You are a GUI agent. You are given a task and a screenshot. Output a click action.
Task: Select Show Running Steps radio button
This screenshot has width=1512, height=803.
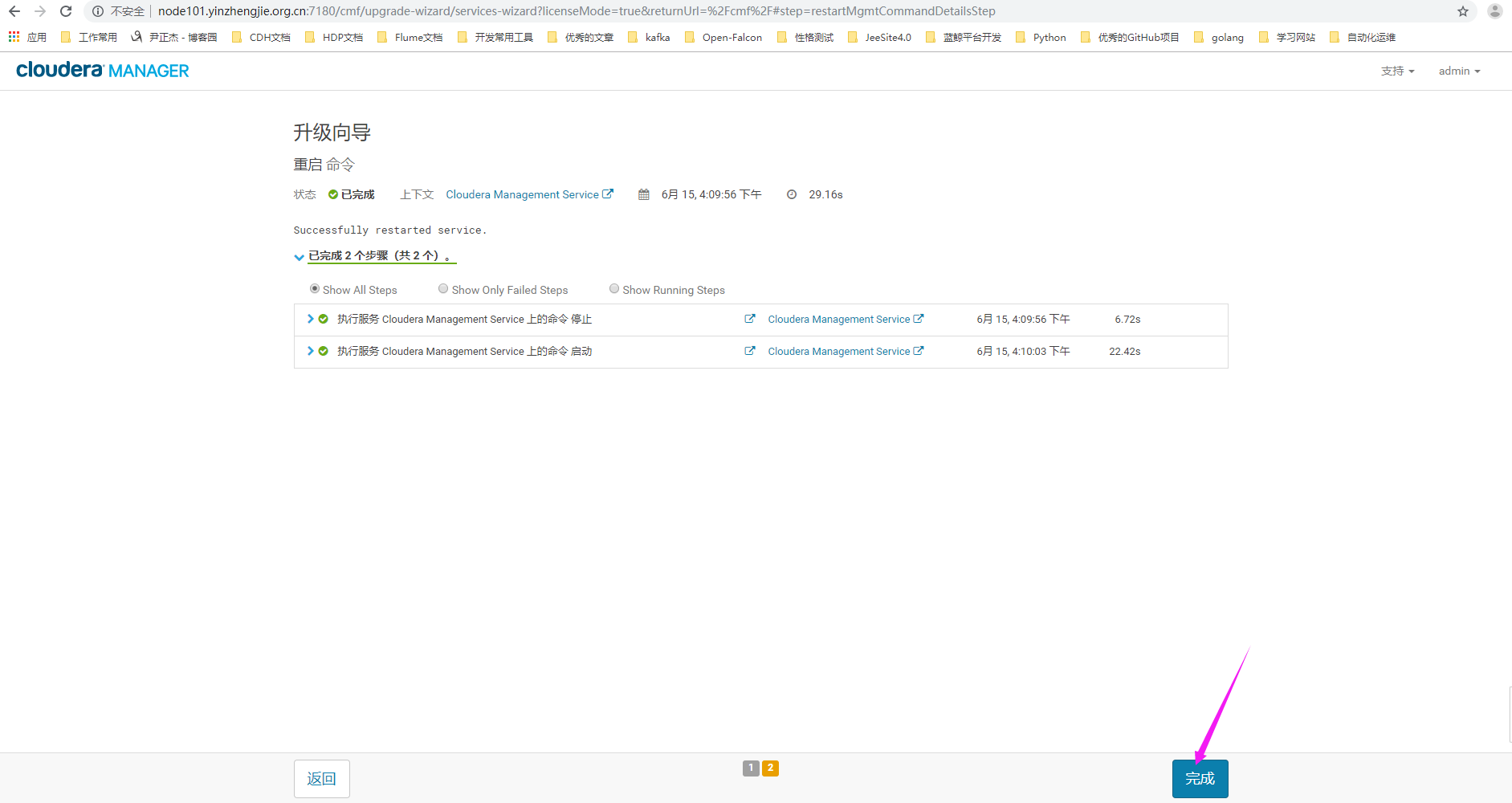[614, 289]
